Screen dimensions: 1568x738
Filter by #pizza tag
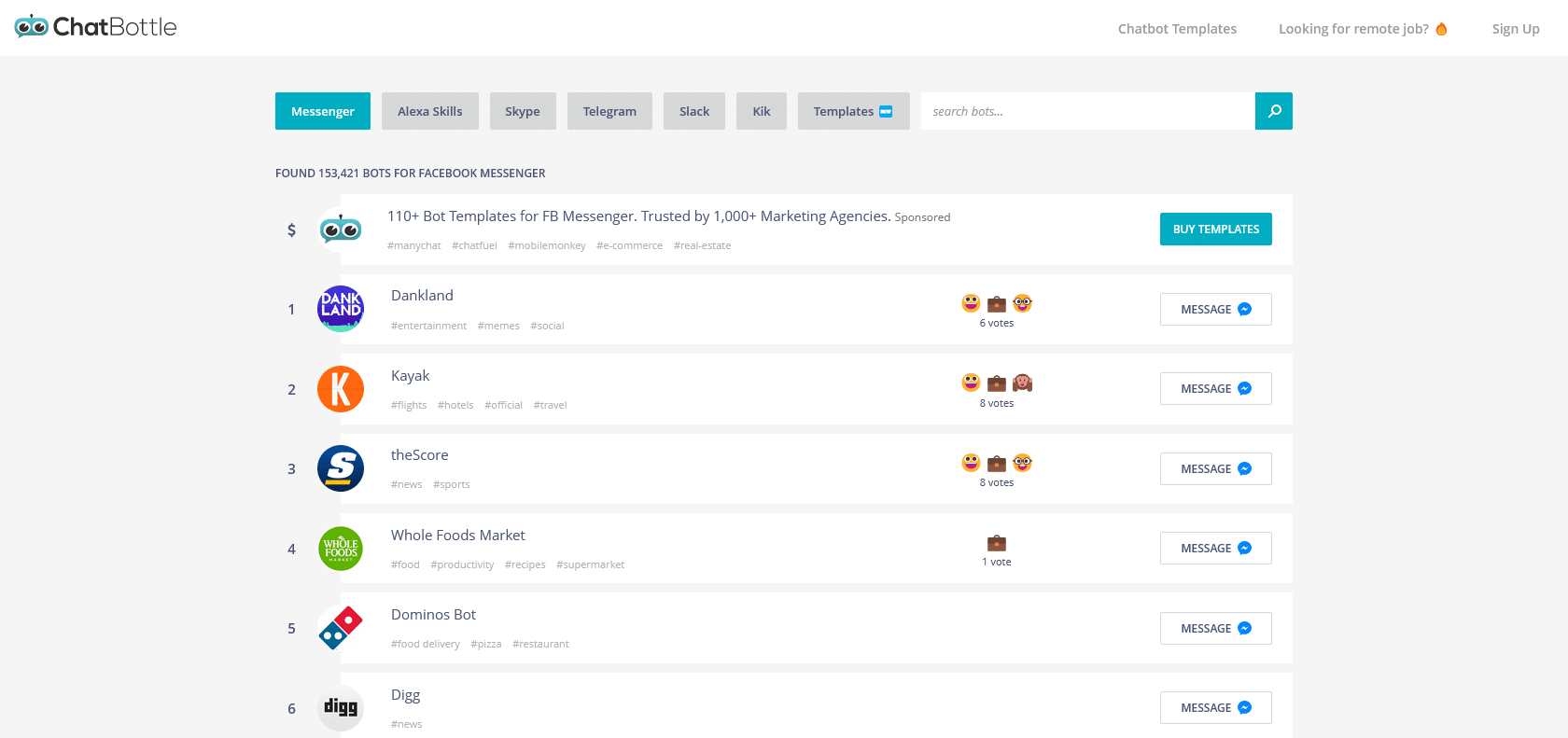(486, 645)
